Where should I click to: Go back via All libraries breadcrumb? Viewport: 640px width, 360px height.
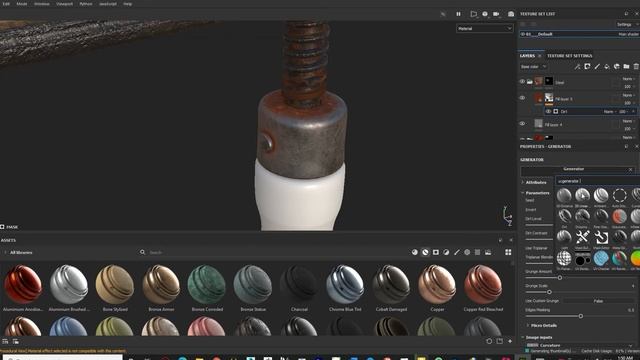tap(21, 252)
